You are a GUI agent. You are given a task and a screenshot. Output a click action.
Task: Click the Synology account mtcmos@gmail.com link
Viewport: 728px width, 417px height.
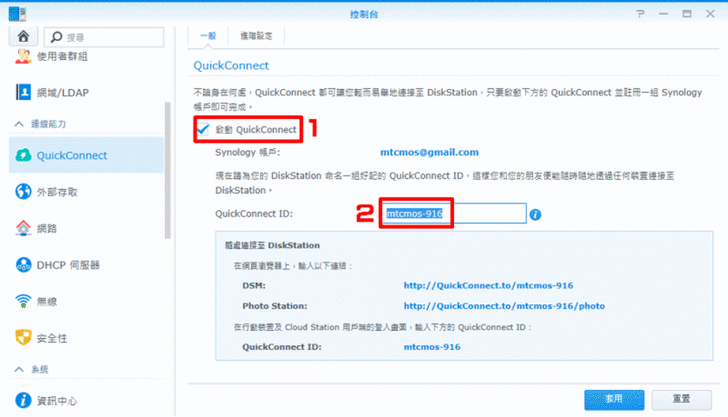pyautogui.click(x=429, y=152)
